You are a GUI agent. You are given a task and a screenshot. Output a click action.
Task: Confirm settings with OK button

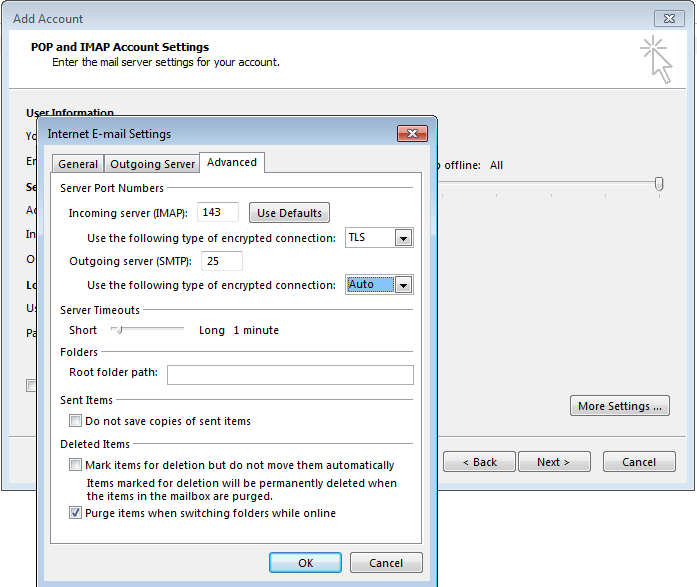coord(306,563)
